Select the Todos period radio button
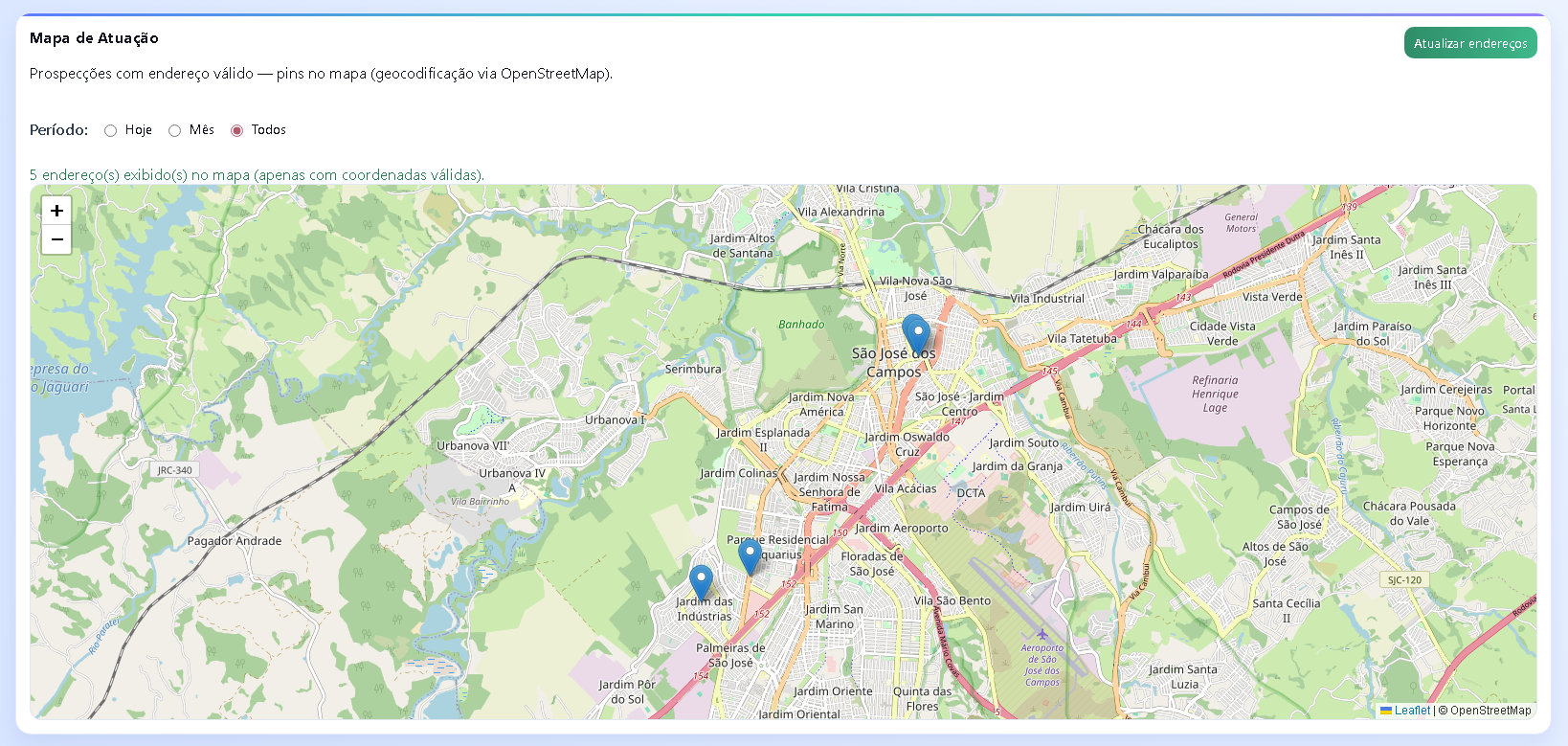This screenshot has height=746, width=1568. point(237,130)
